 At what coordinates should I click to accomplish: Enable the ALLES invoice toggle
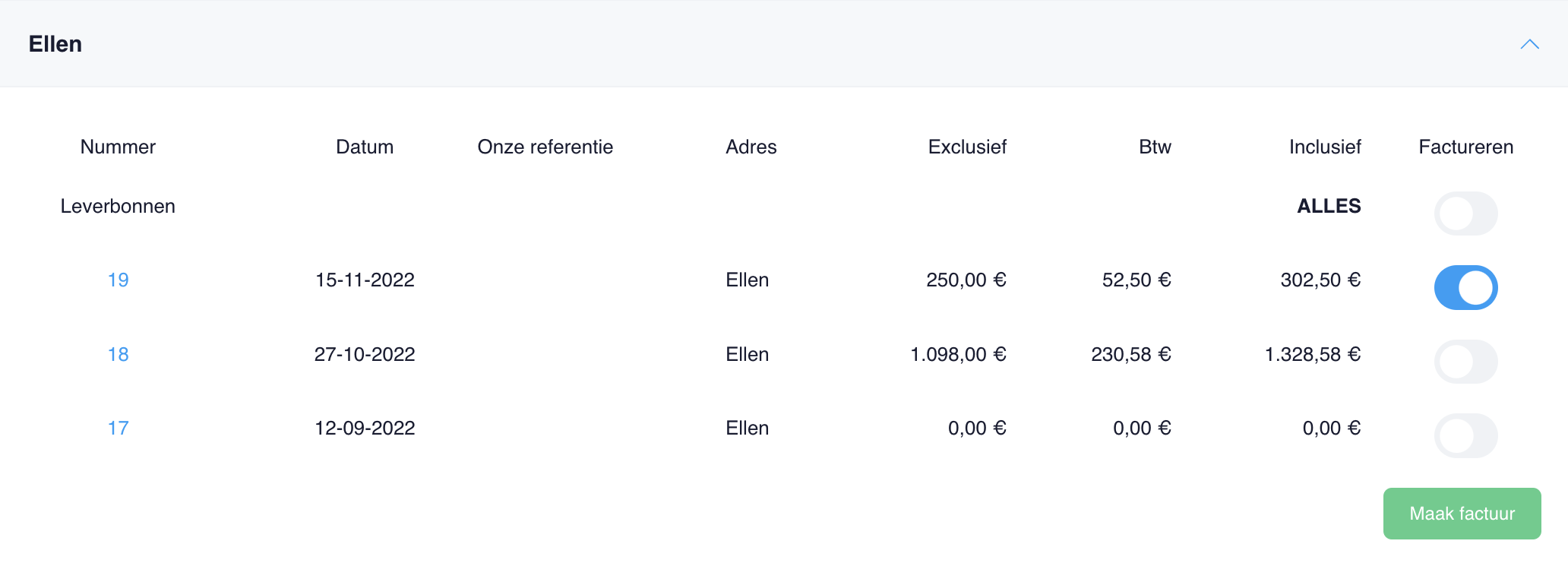click(x=1465, y=214)
